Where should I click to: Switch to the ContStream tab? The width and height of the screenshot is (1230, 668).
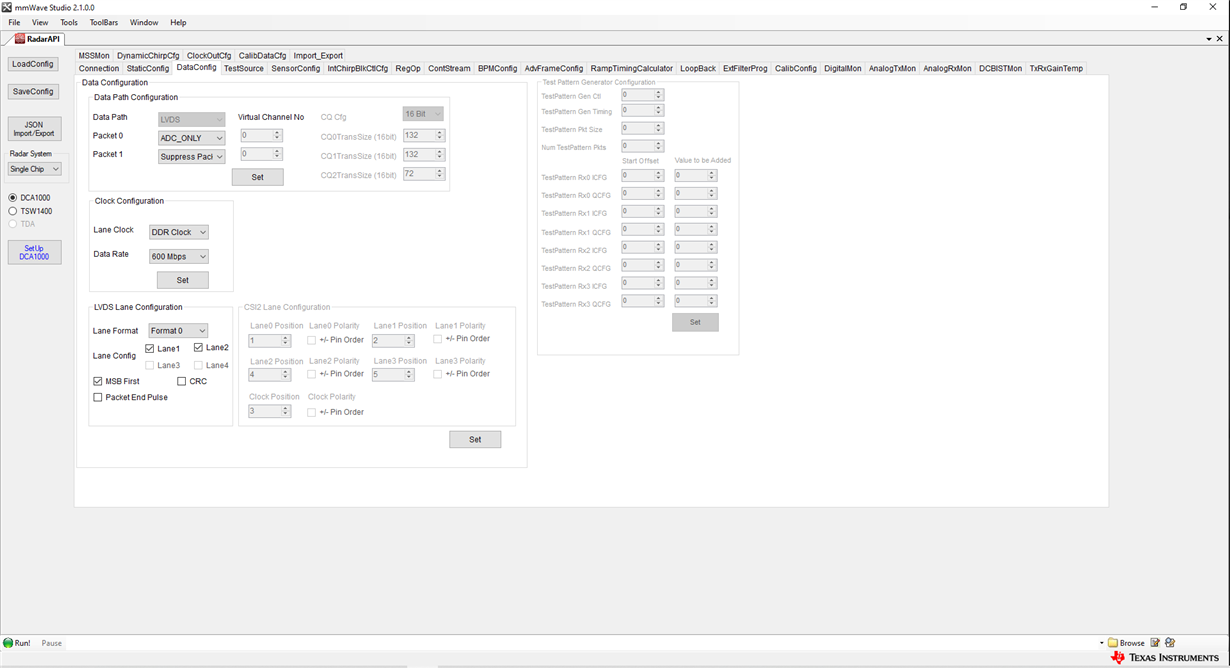(449, 69)
